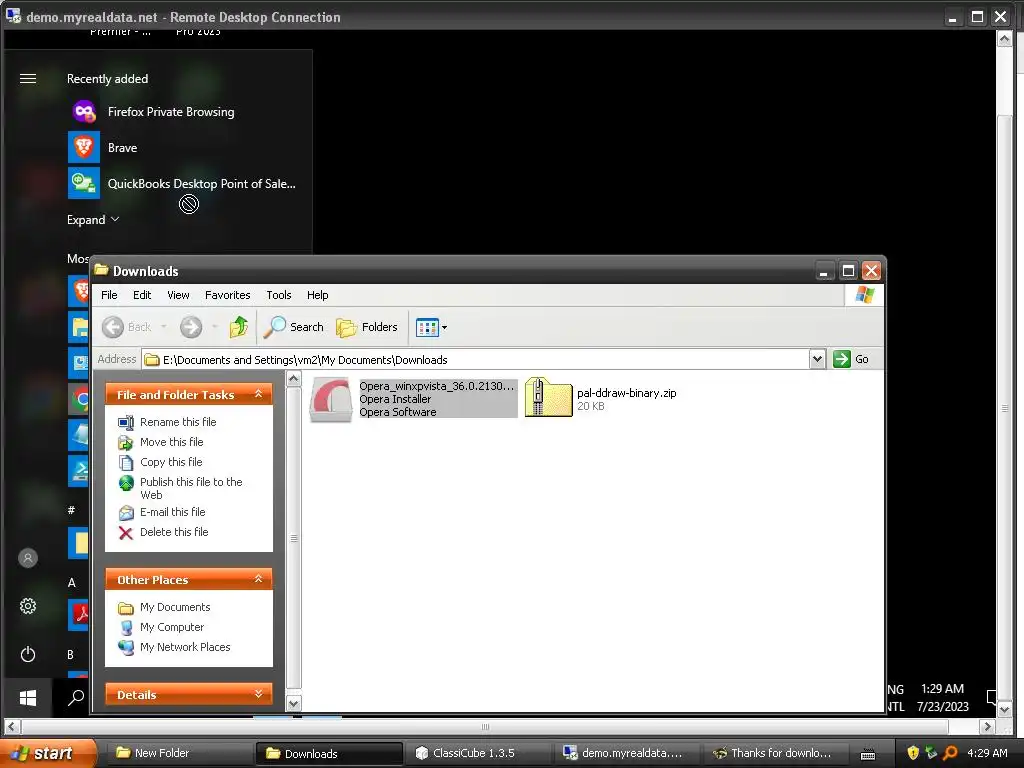Click the XP Start button
This screenshot has width=1024, height=768.
pyautogui.click(x=48, y=753)
